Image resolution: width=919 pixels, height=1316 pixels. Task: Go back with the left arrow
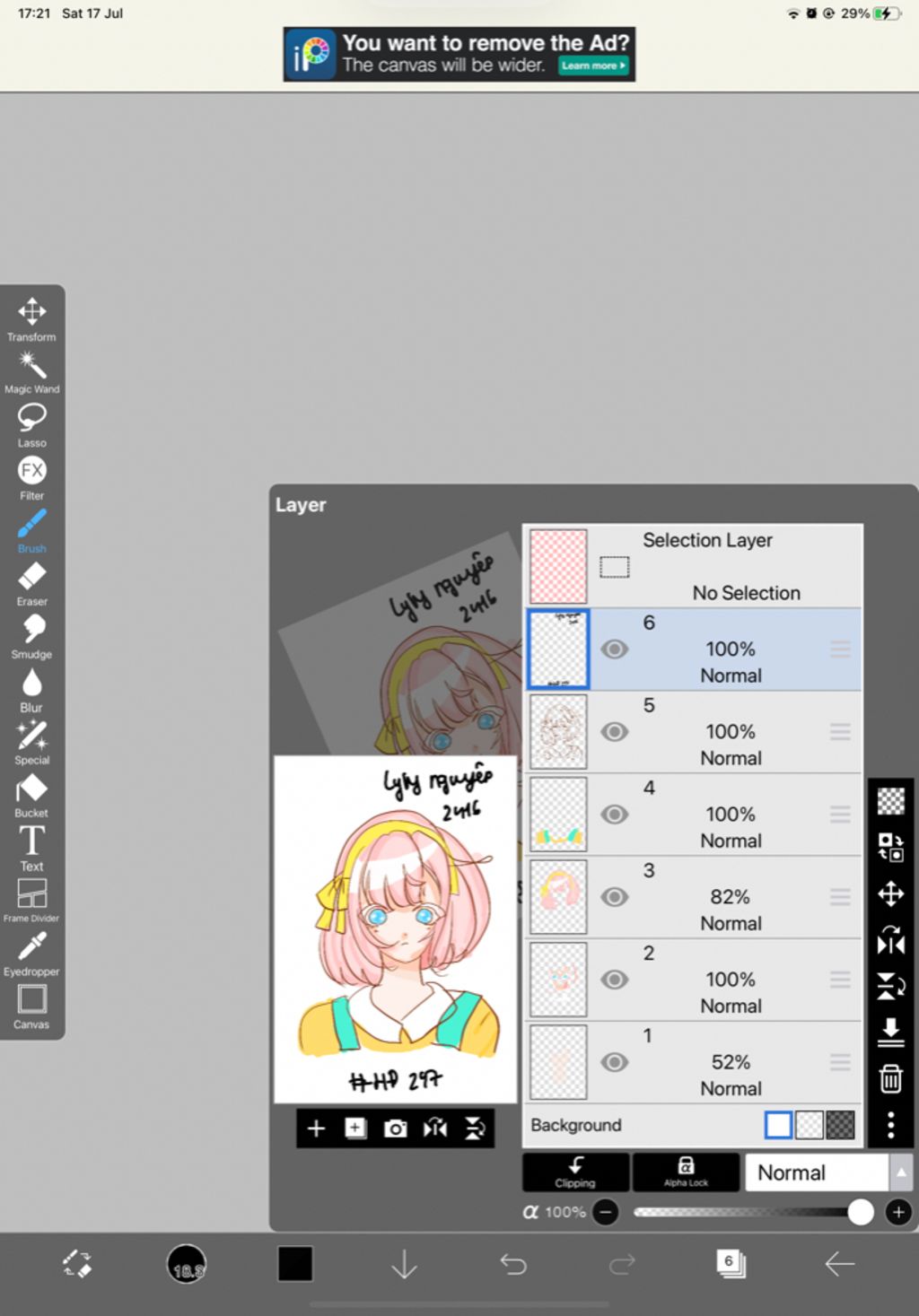pos(840,1264)
